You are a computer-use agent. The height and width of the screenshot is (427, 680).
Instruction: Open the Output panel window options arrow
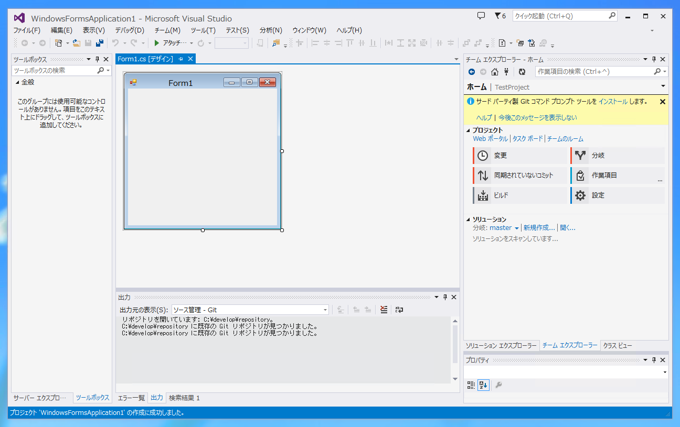(x=436, y=297)
